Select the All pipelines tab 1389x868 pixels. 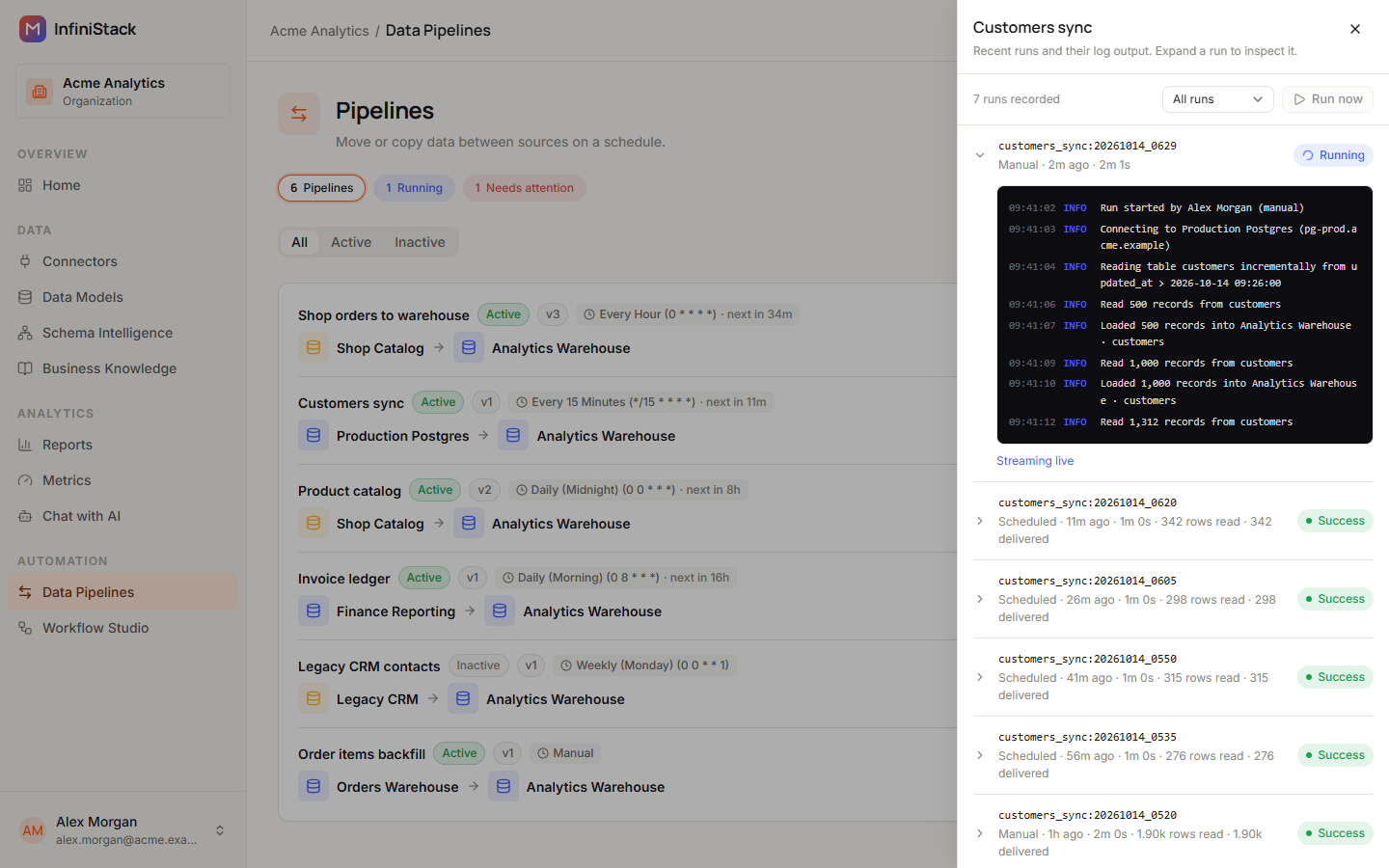coord(300,242)
